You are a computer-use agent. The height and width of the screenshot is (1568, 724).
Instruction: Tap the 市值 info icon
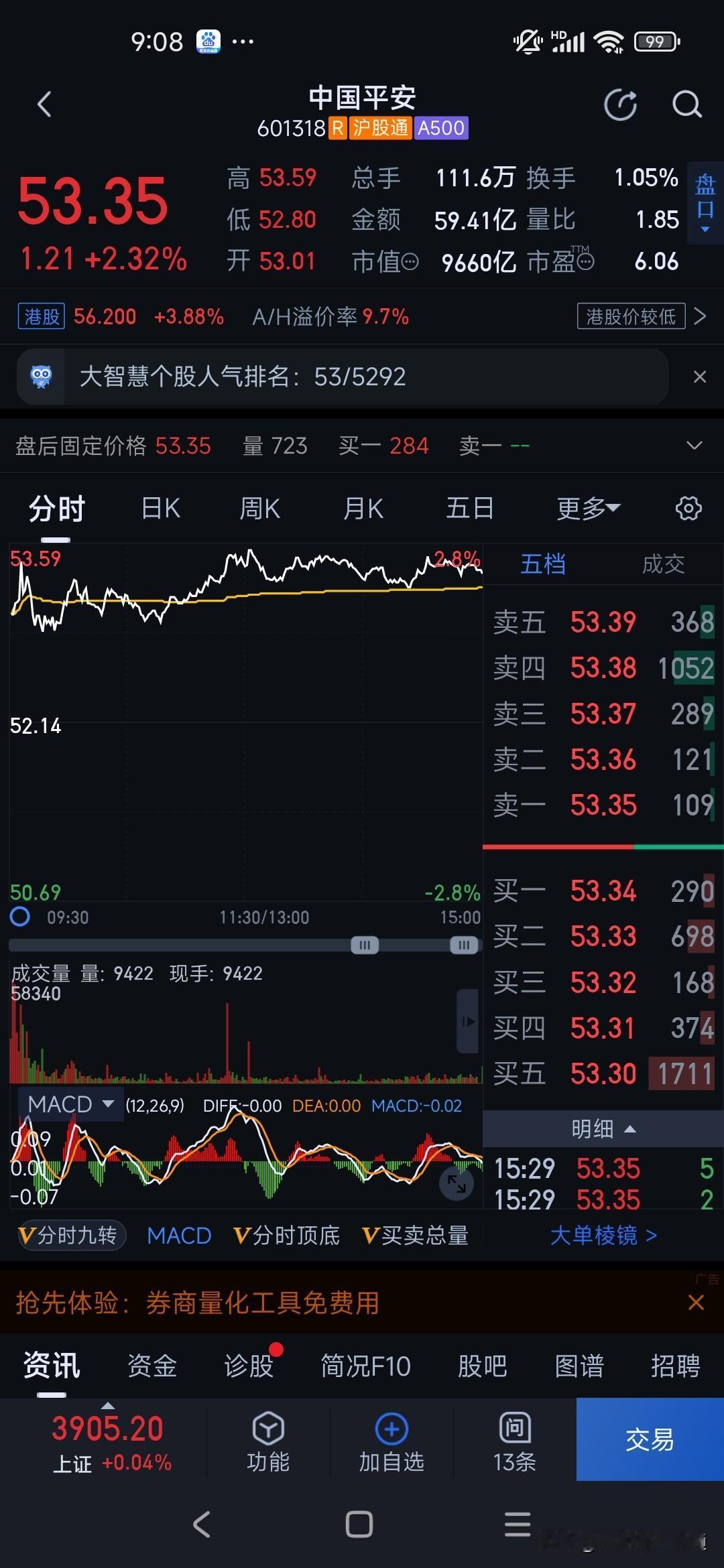(409, 261)
